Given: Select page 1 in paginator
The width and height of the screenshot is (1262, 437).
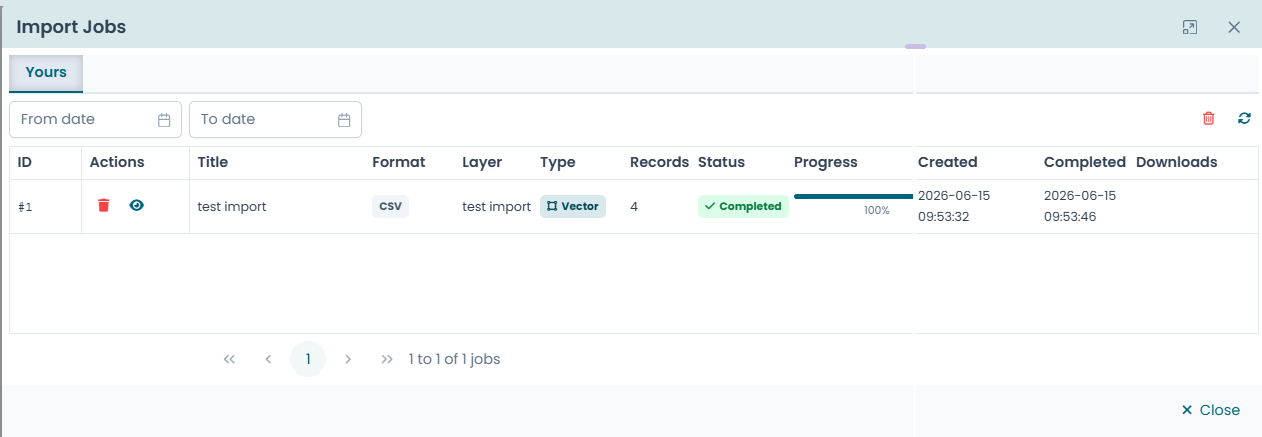Looking at the screenshot, I should point(308,359).
